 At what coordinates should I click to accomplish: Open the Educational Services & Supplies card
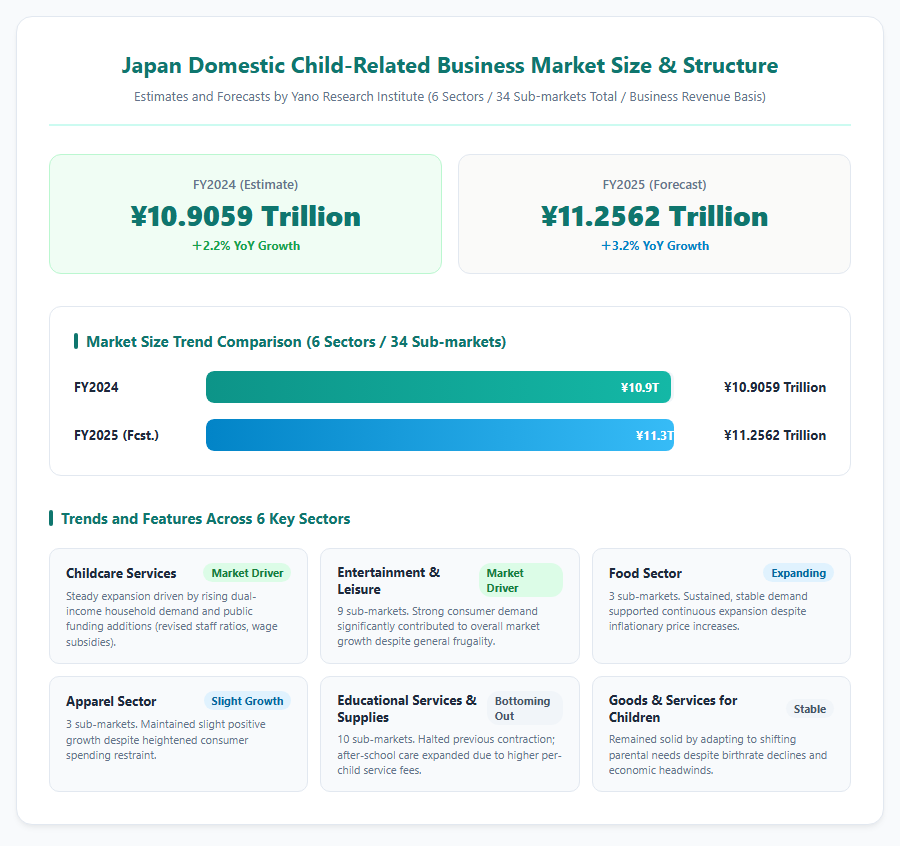pos(449,734)
